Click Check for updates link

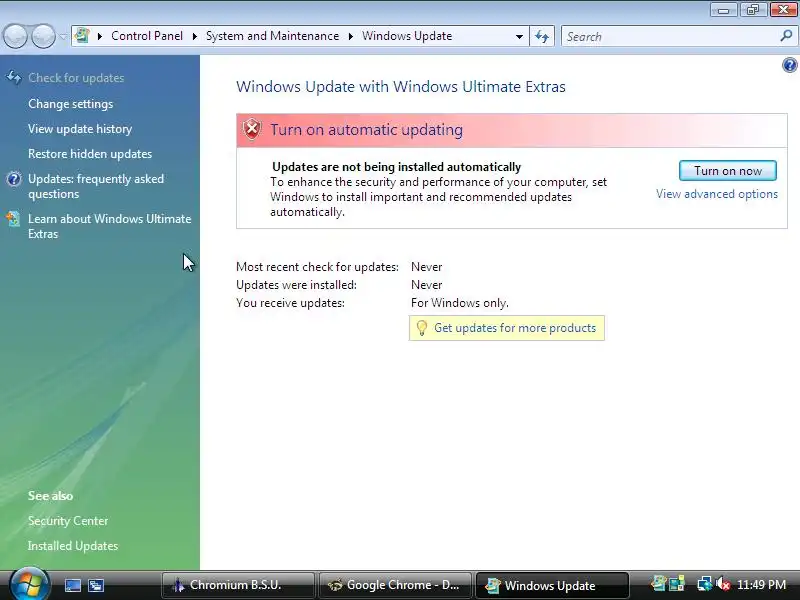click(x=76, y=78)
